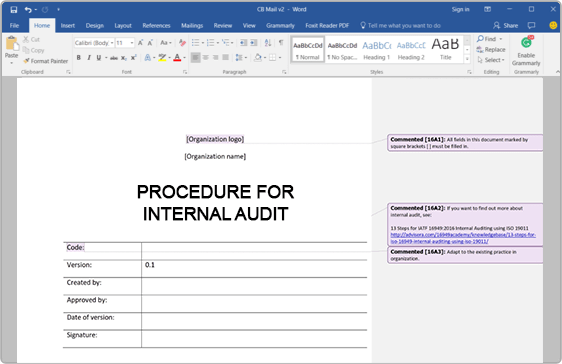Toggle bold formatting

(78, 58)
